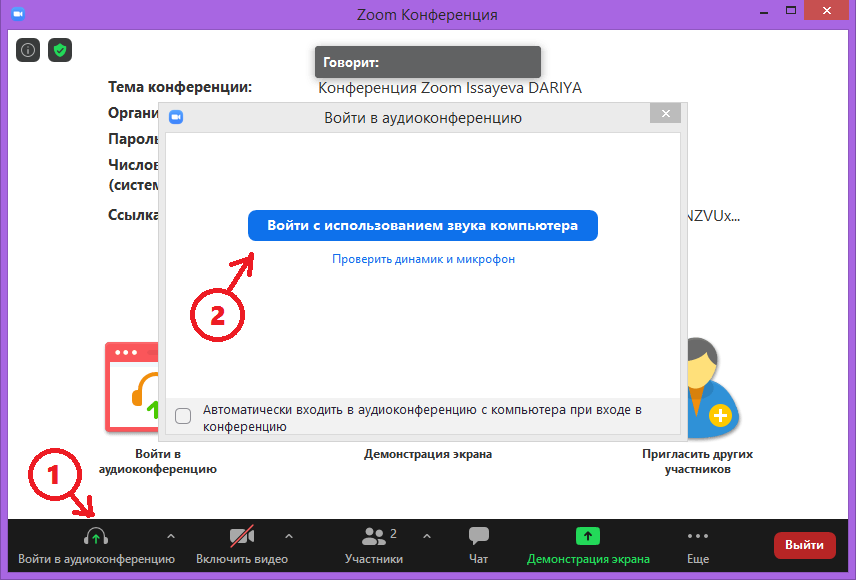The width and height of the screenshot is (856, 580).
Task: Close the Zoom Конференция window
Action: pyautogui.click(x=827, y=11)
